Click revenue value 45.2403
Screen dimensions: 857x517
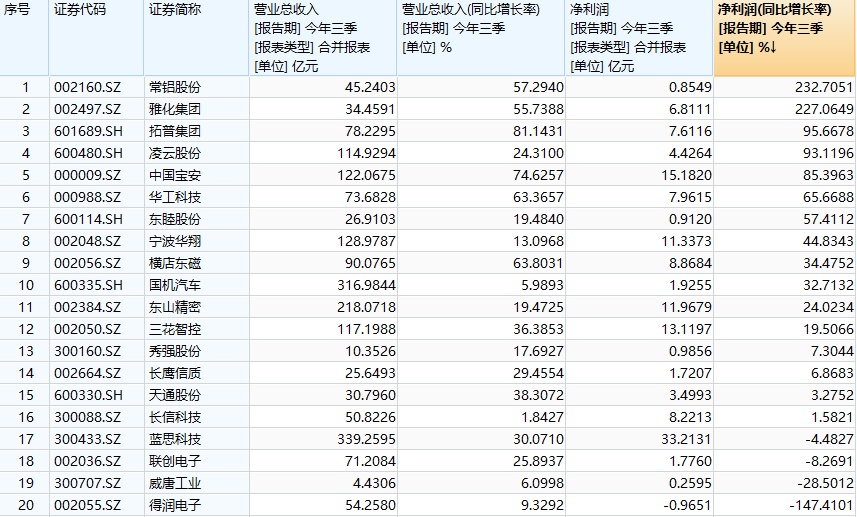tap(370, 87)
